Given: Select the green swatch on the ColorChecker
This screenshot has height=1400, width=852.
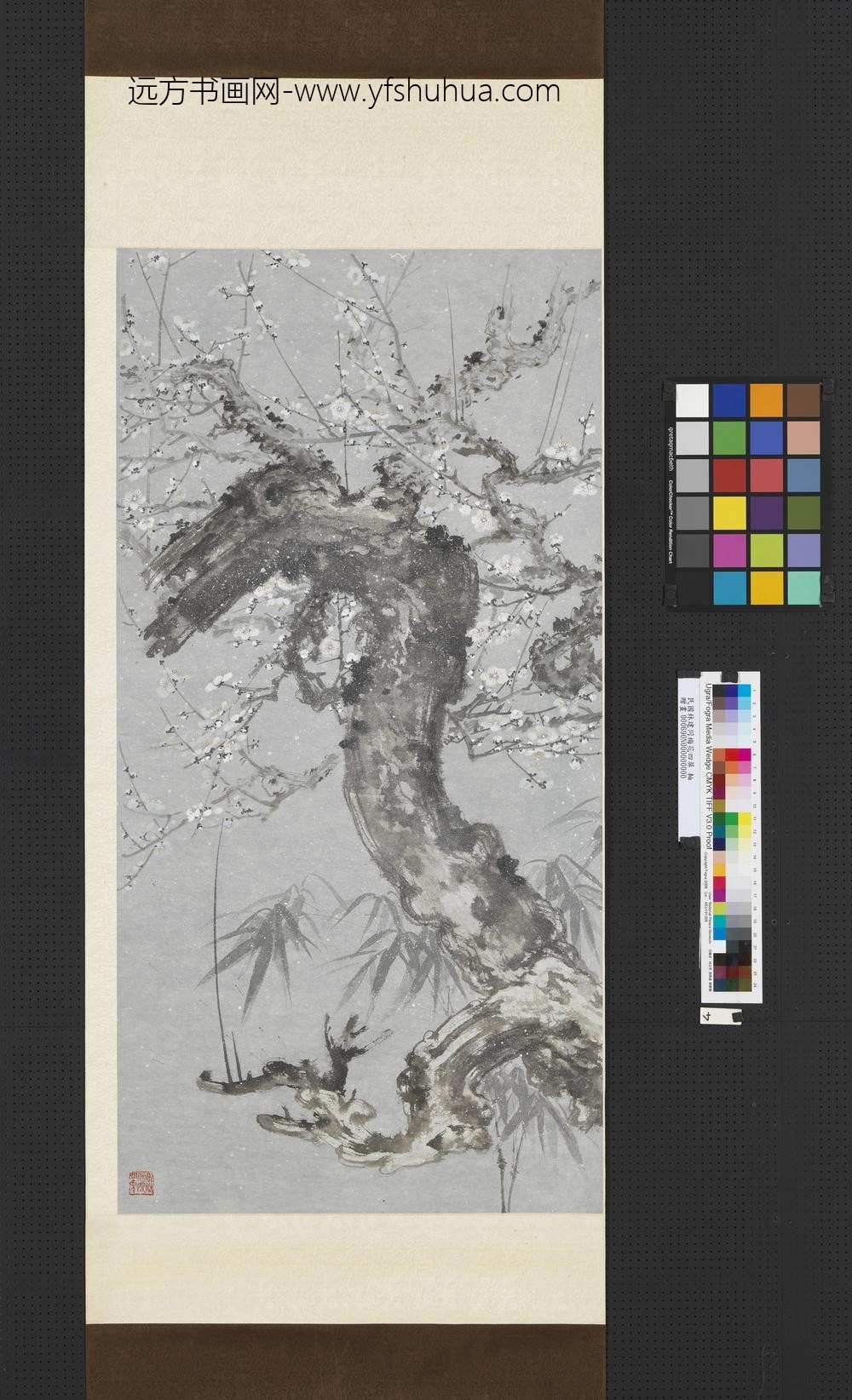Looking at the screenshot, I should [x=728, y=438].
